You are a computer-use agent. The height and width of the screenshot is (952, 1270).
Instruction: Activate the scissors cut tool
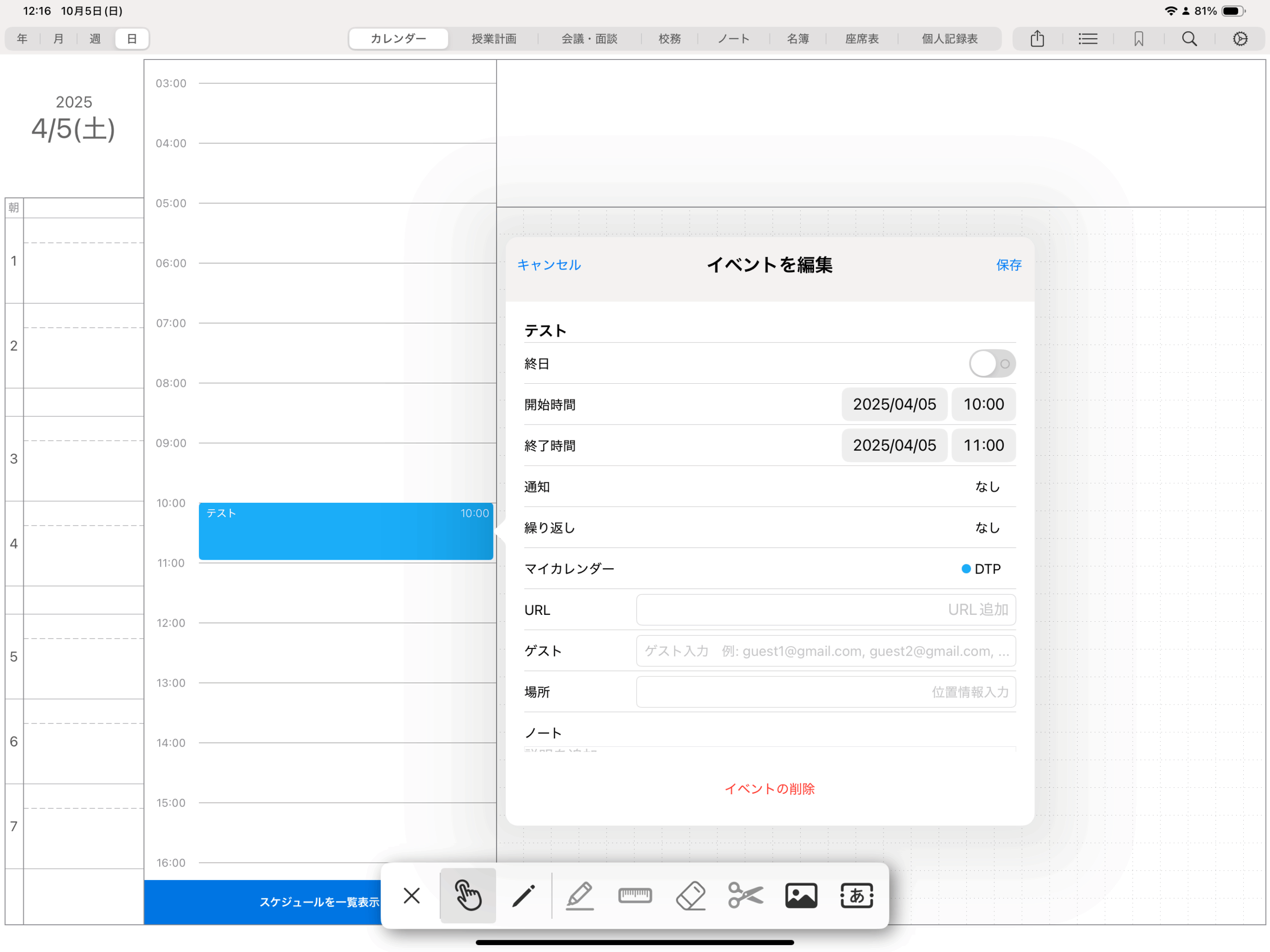click(746, 895)
